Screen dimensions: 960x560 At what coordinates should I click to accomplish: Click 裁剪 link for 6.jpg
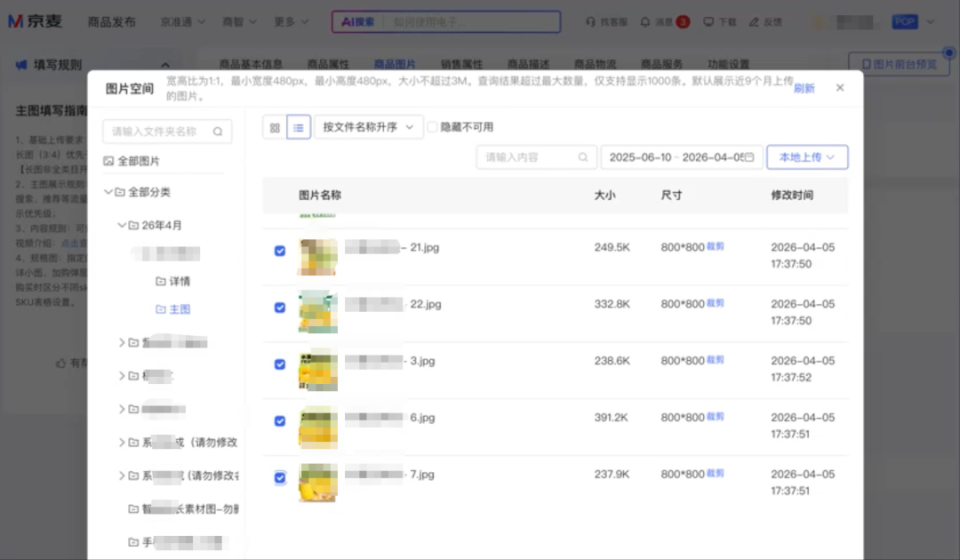point(715,416)
